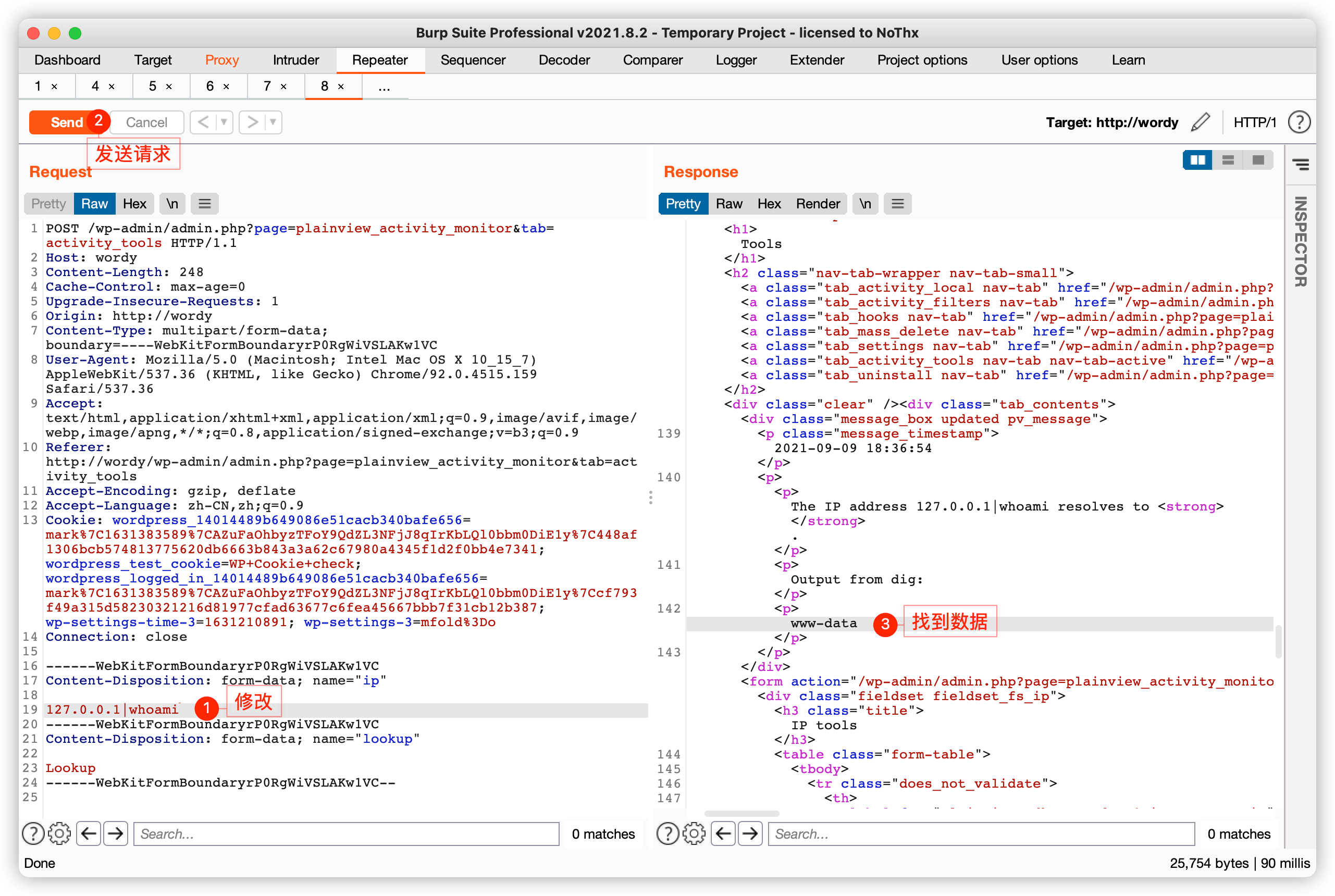The image size is (1335, 896).
Task: Go to previous match in request search
Action: click(x=89, y=833)
